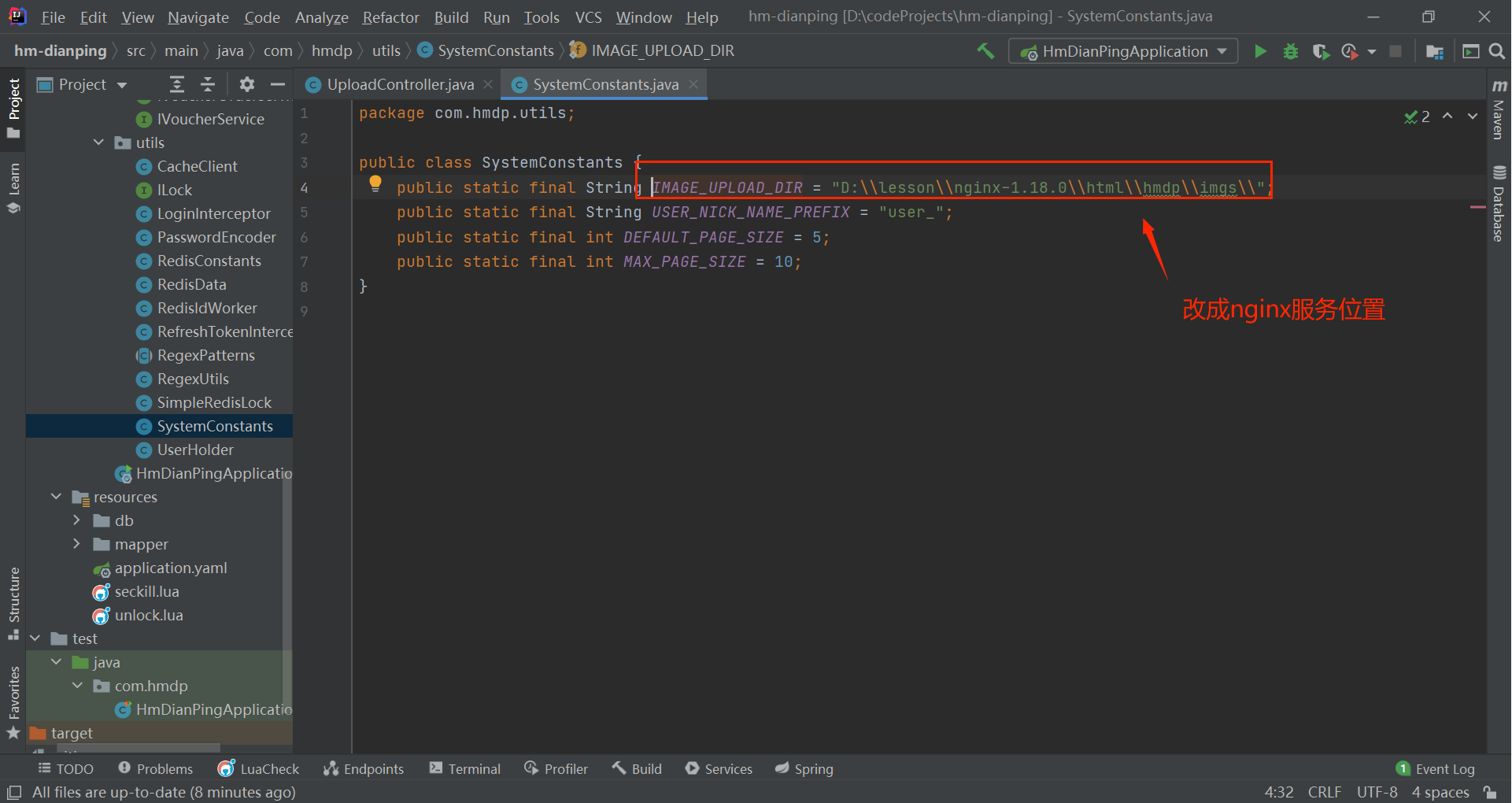Collapse the resources folder
Viewport: 1512px width, 803px height.
click(56, 497)
